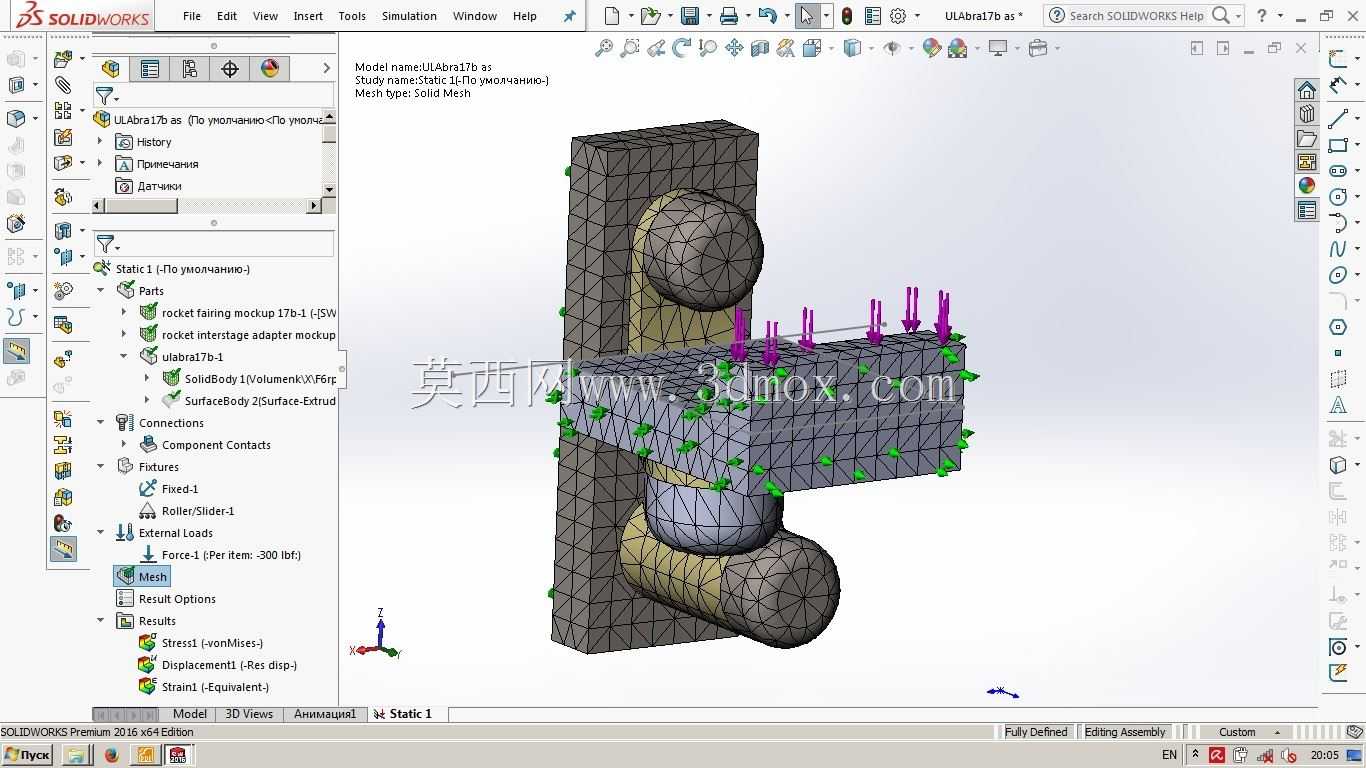Switch to the DisplayManager color ball tab
The width and height of the screenshot is (1366, 768).
tap(270, 68)
